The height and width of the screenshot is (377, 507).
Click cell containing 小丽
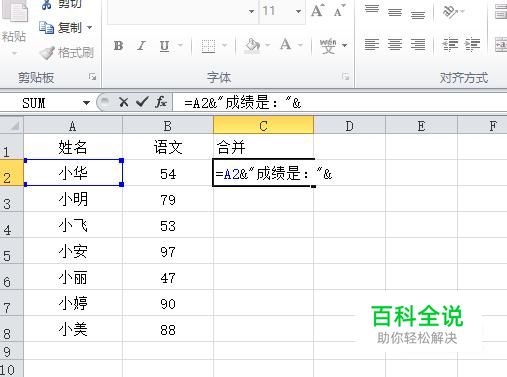point(73,277)
